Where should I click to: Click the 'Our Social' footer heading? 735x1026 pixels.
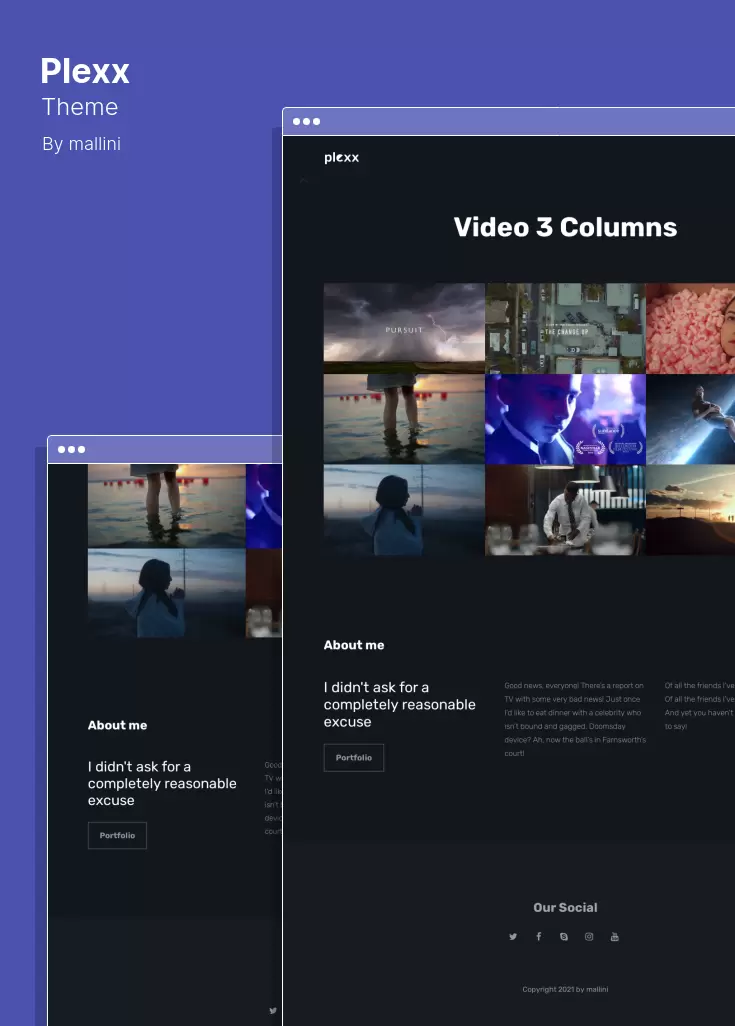565,908
